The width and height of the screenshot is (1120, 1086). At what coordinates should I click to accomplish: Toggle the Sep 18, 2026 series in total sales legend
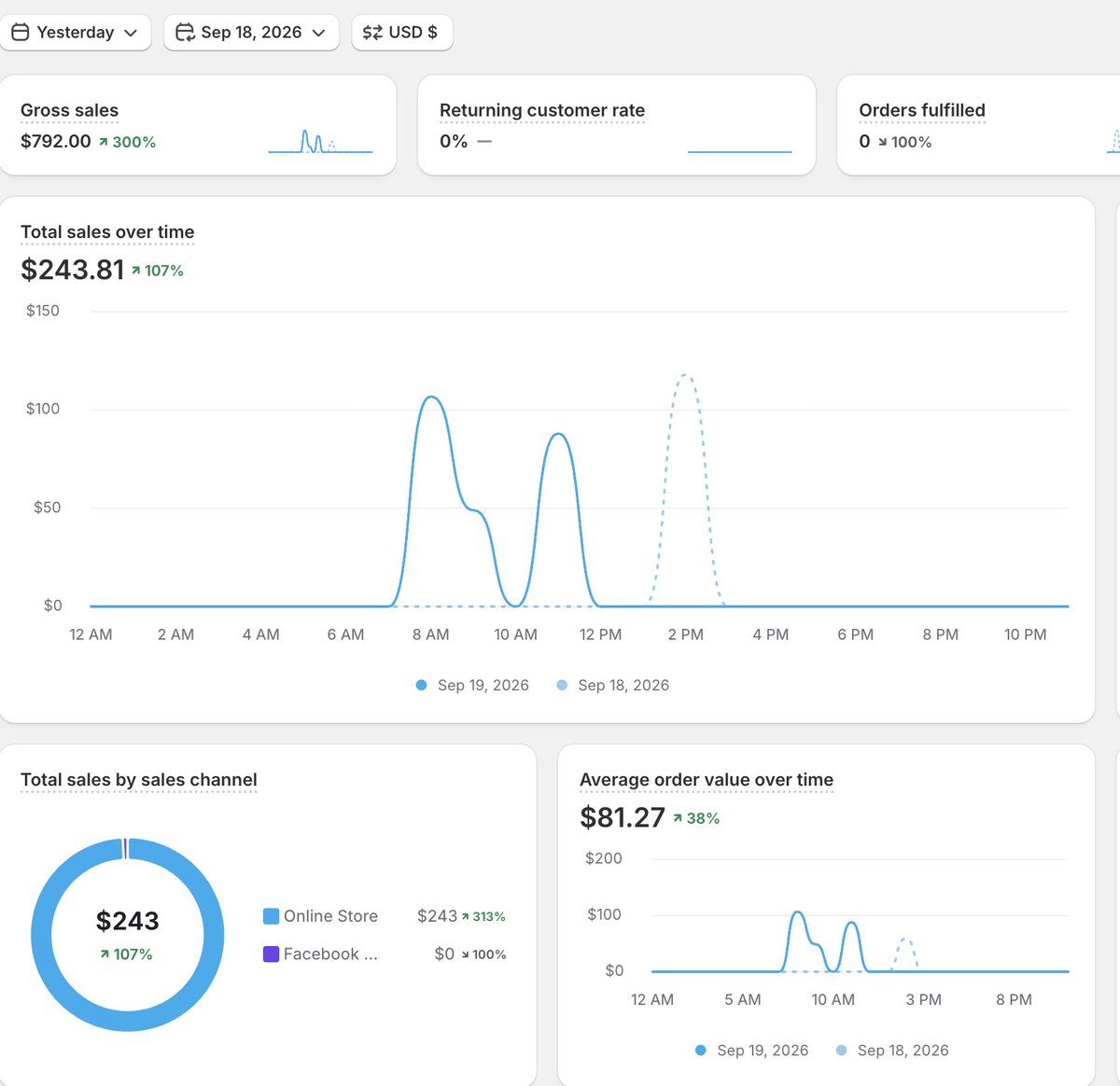[613, 685]
